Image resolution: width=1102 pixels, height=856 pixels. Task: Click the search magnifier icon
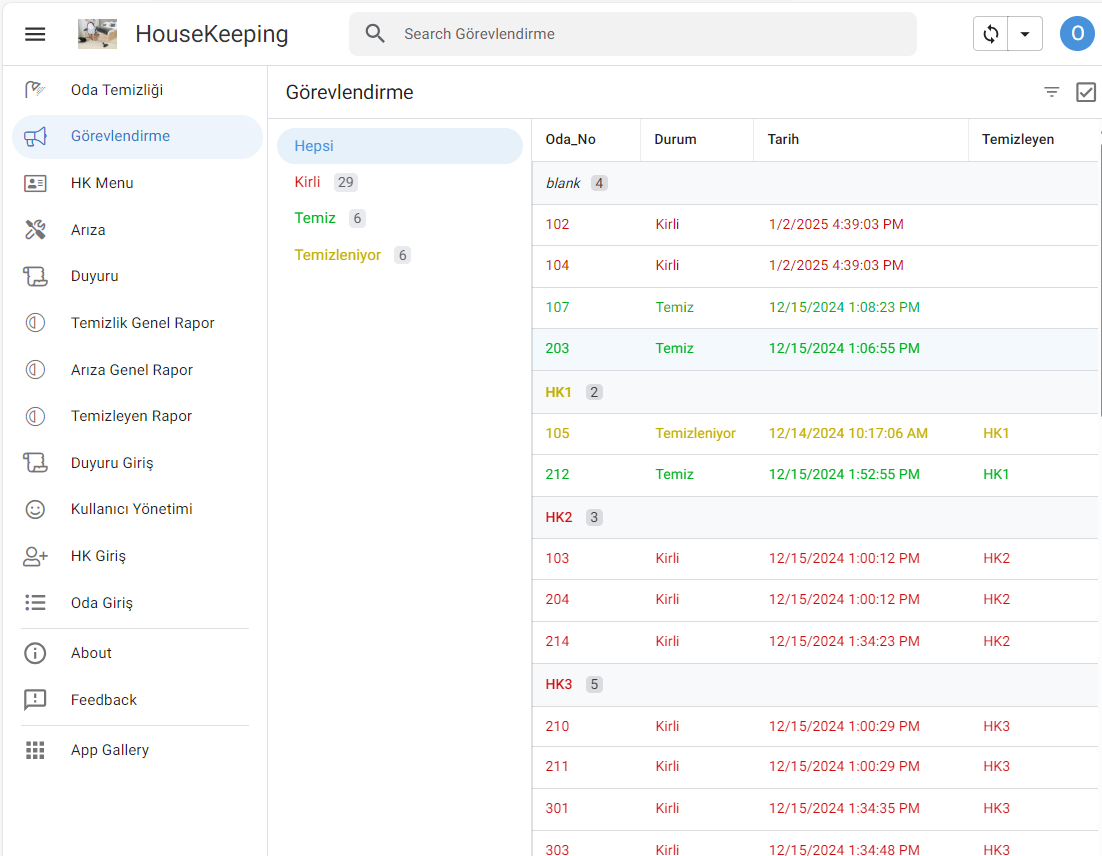tap(375, 34)
